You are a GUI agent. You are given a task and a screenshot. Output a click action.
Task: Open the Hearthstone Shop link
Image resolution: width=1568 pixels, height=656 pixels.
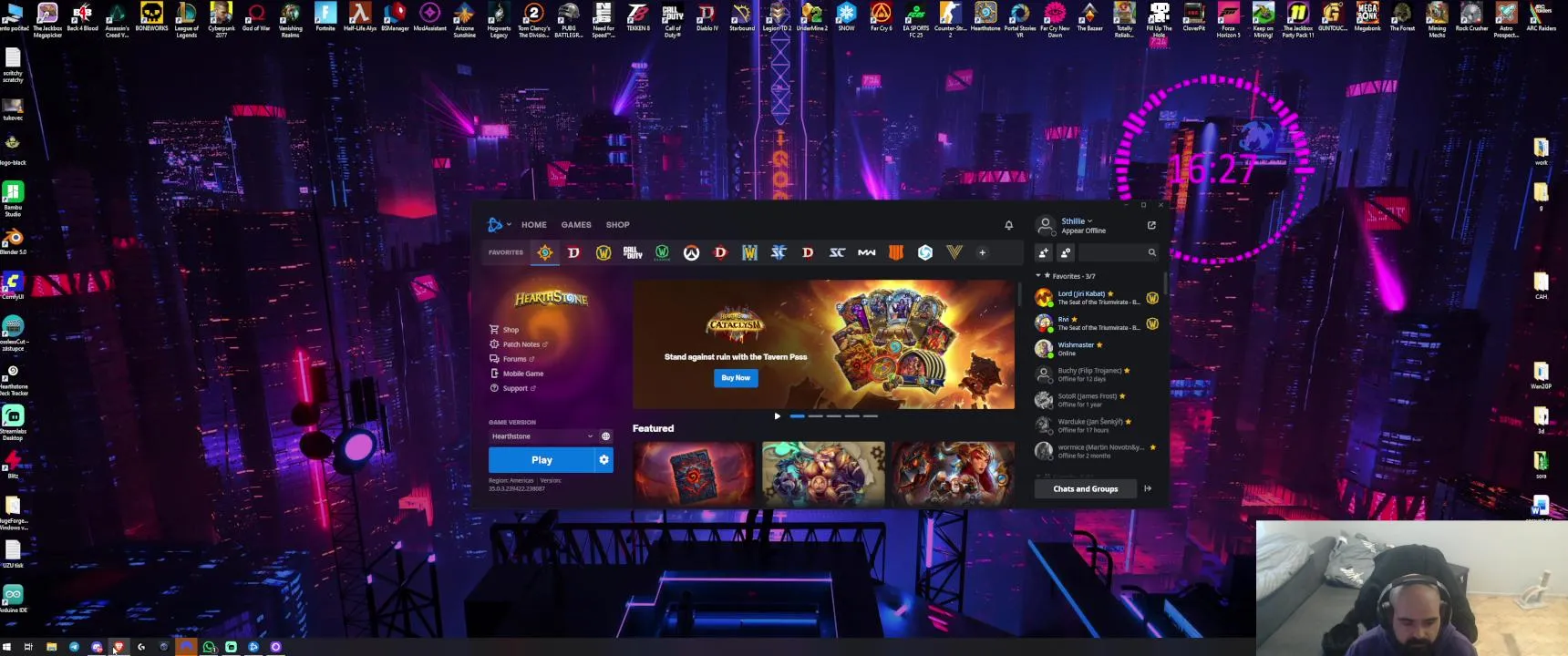point(504,330)
